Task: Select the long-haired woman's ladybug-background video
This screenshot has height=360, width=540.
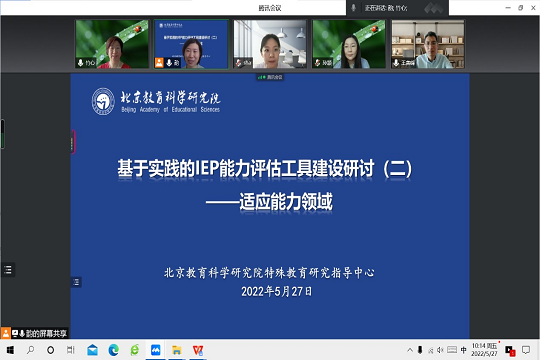Action: [349, 44]
